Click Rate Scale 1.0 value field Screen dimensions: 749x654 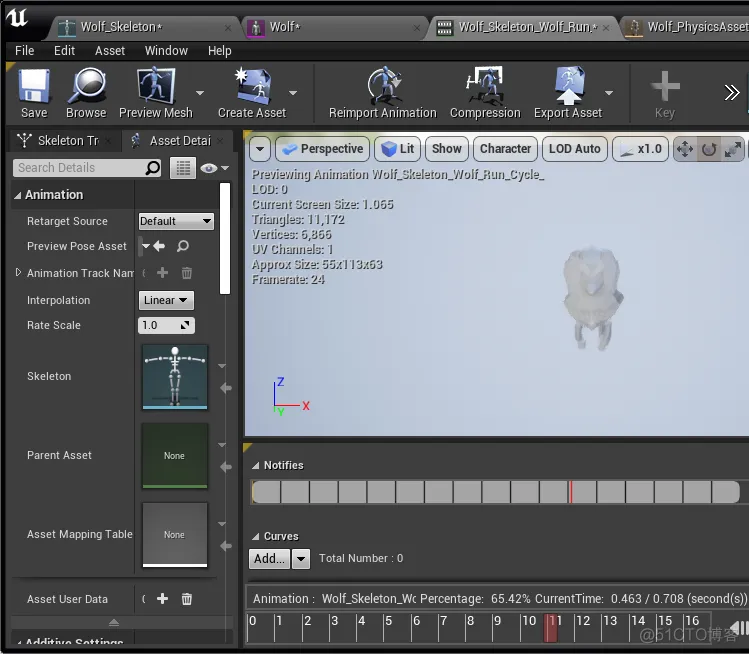tap(166, 325)
